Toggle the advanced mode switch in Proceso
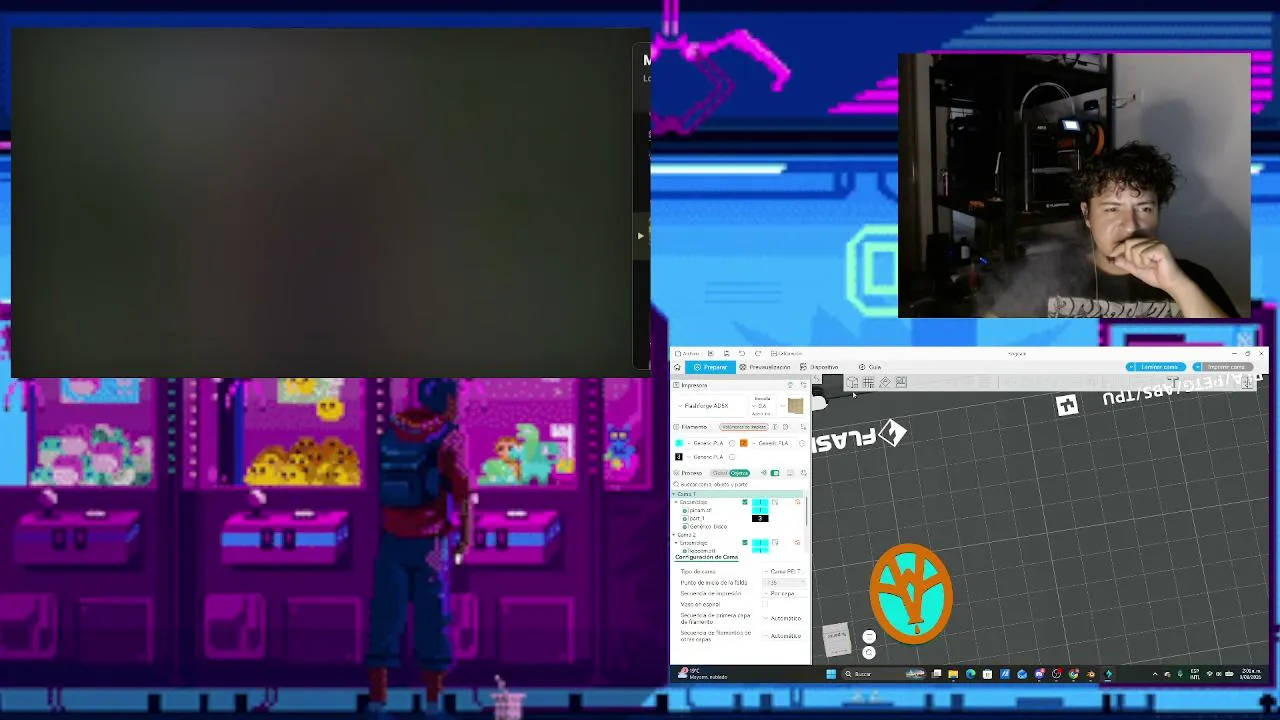 coord(775,473)
